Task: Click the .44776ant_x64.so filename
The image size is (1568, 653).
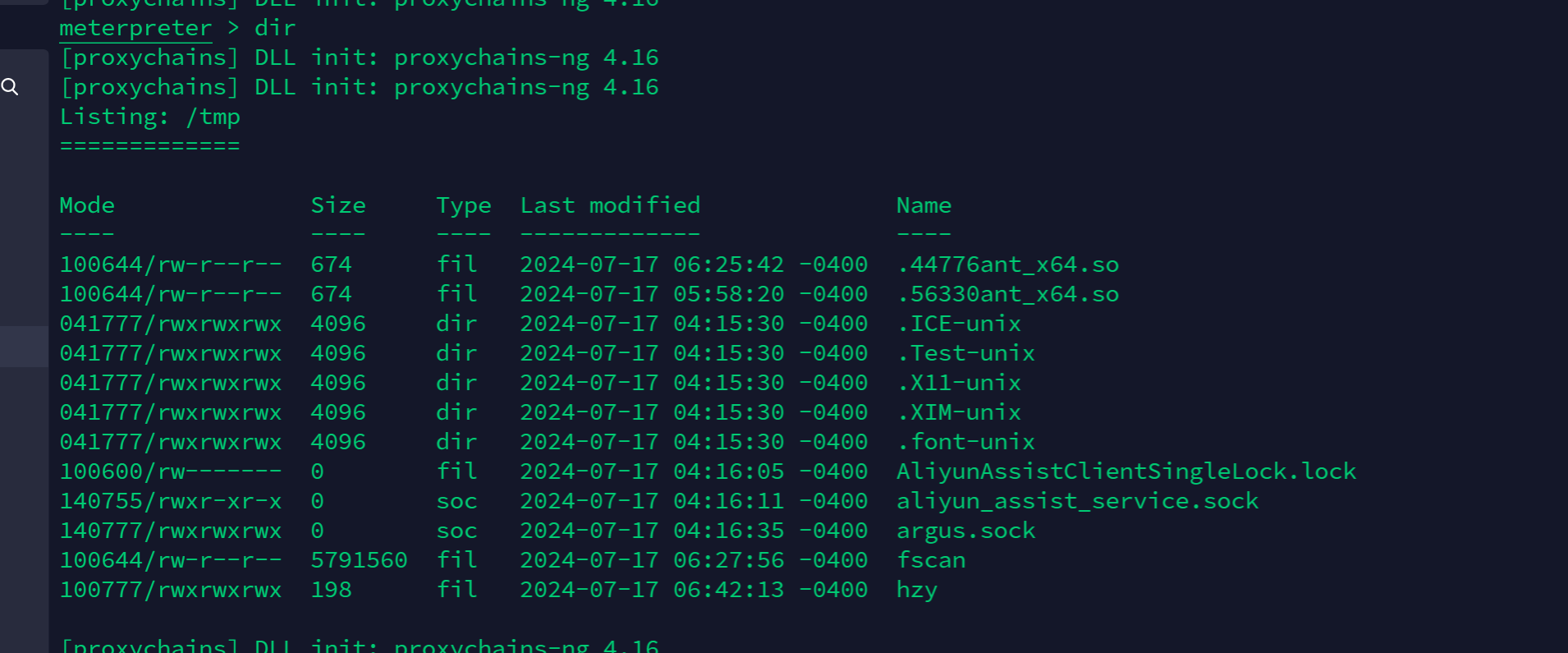Action: [1008, 264]
